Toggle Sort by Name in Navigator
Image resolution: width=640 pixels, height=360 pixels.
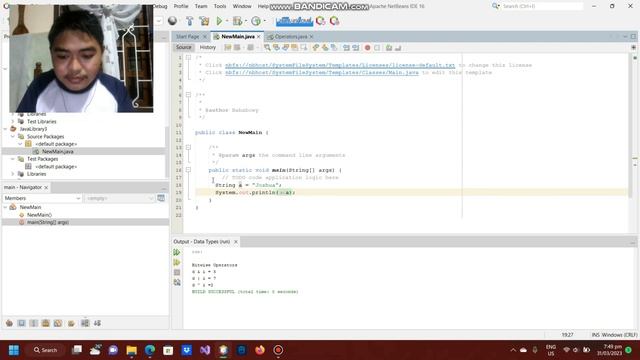click(85, 323)
